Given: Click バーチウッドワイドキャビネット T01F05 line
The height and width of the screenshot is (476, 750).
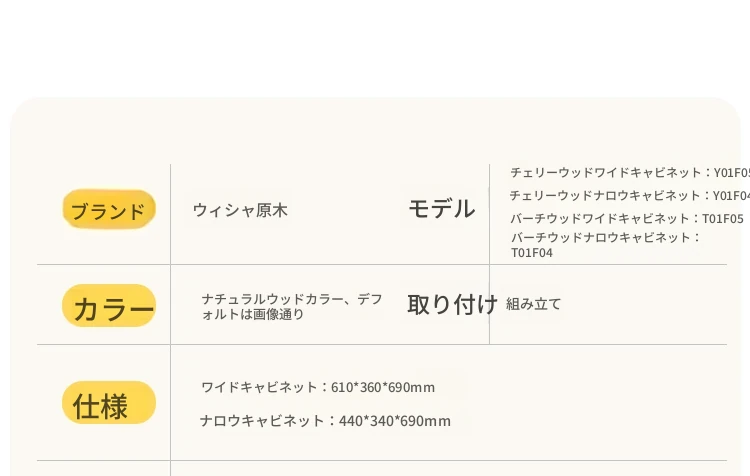Looking at the screenshot, I should pos(627,219).
